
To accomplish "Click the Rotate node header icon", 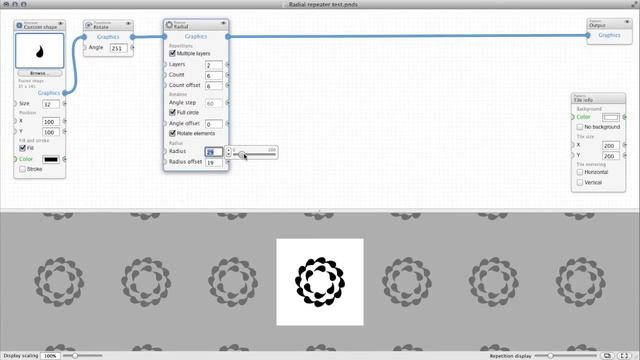I will point(89,25).
